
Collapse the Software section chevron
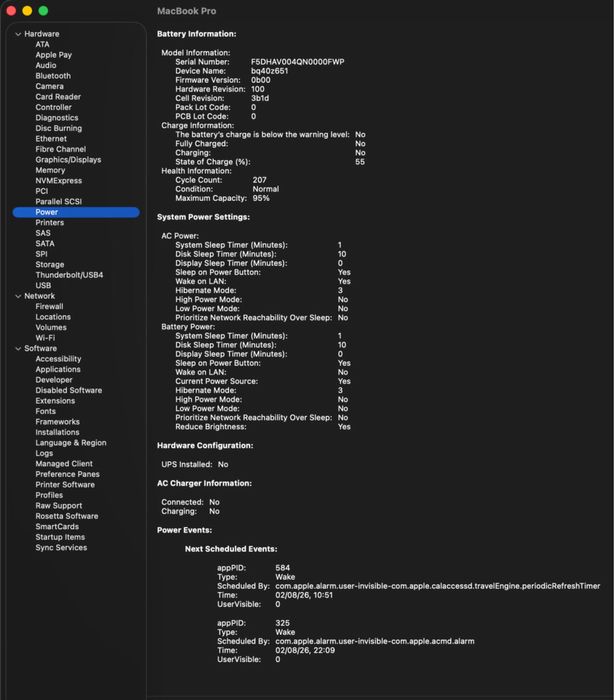(18, 348)
